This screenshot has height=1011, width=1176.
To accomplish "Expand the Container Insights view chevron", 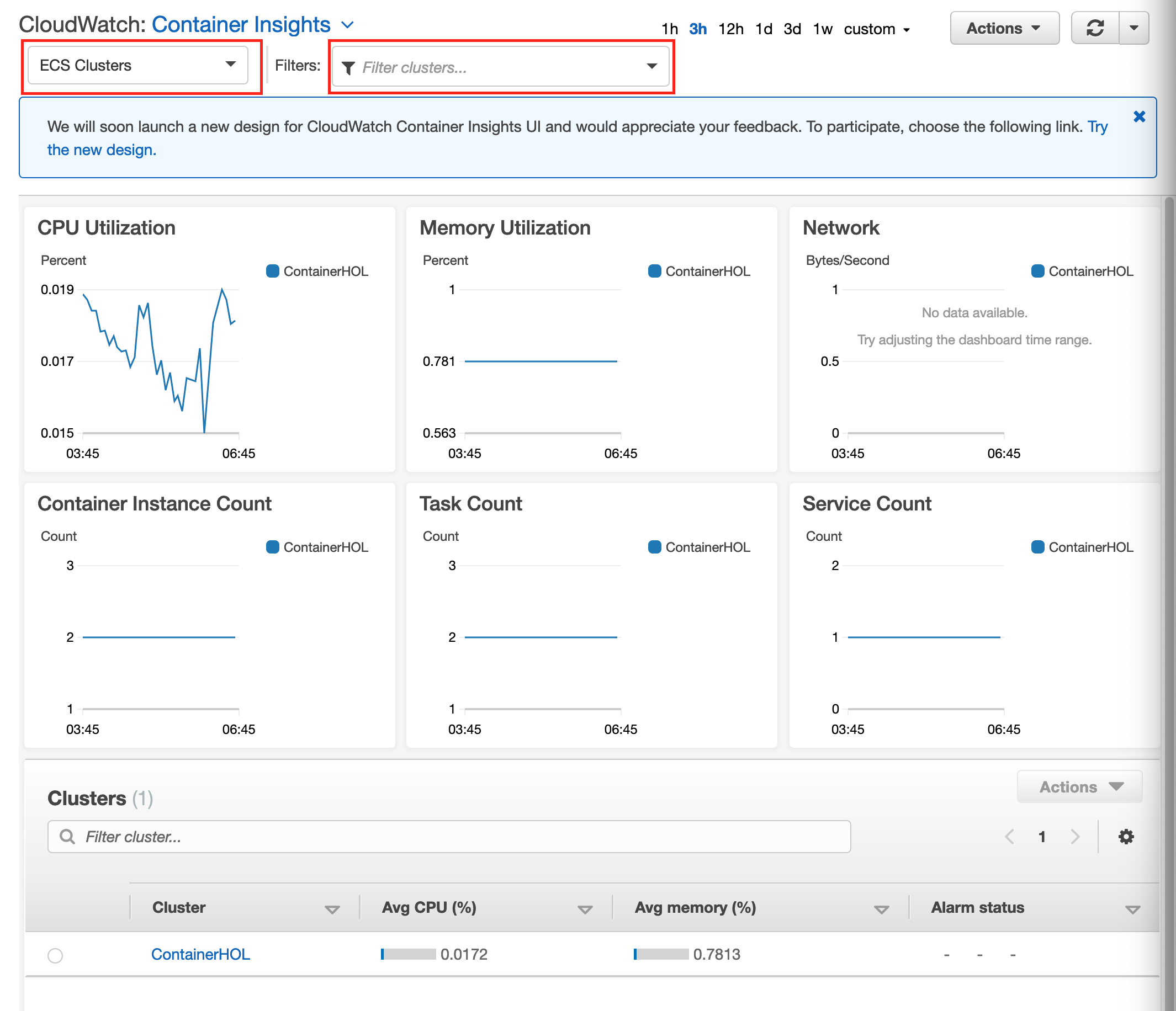I will 347,25.
